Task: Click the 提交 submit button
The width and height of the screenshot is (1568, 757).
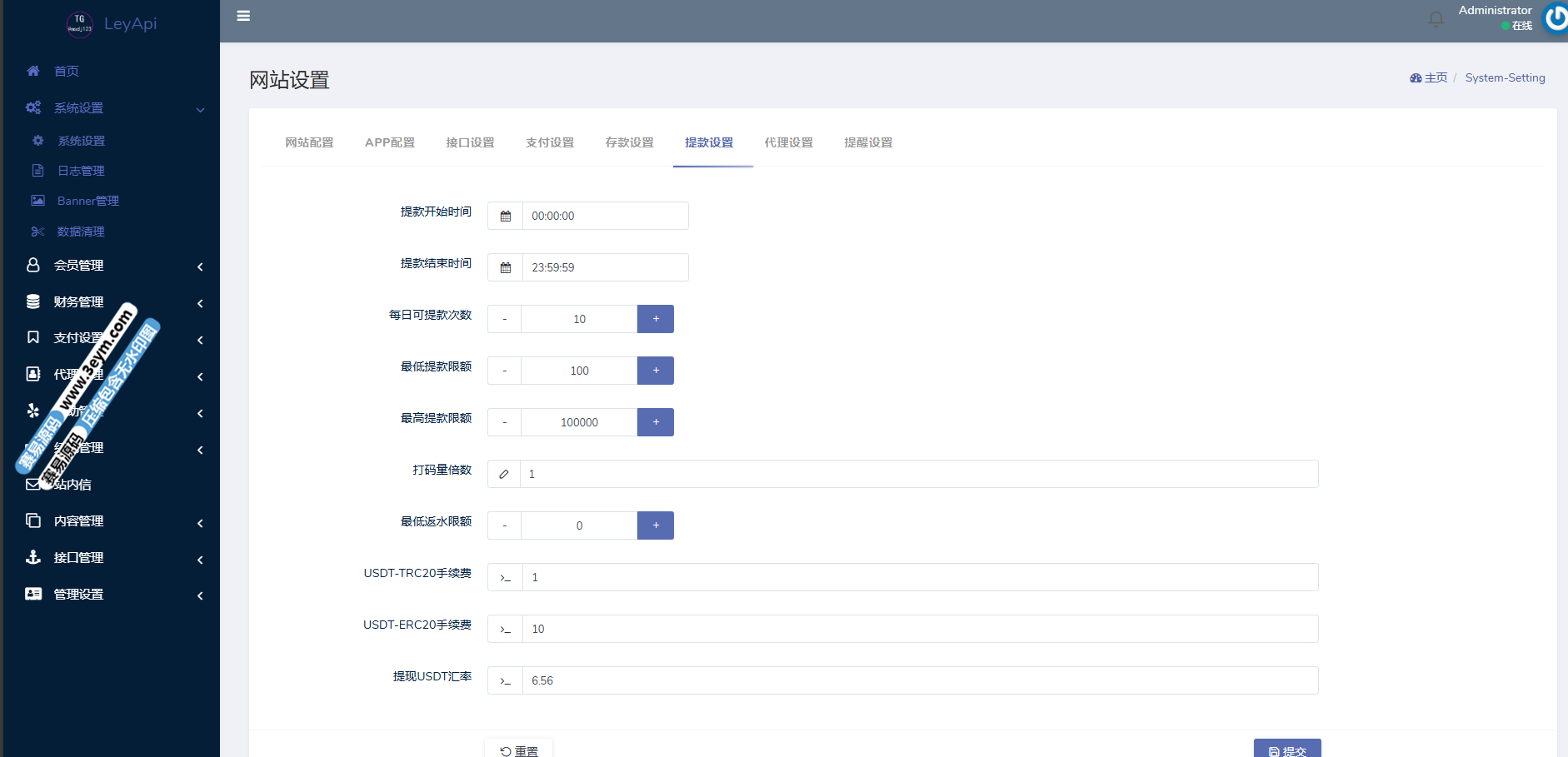Action: 1287,749
